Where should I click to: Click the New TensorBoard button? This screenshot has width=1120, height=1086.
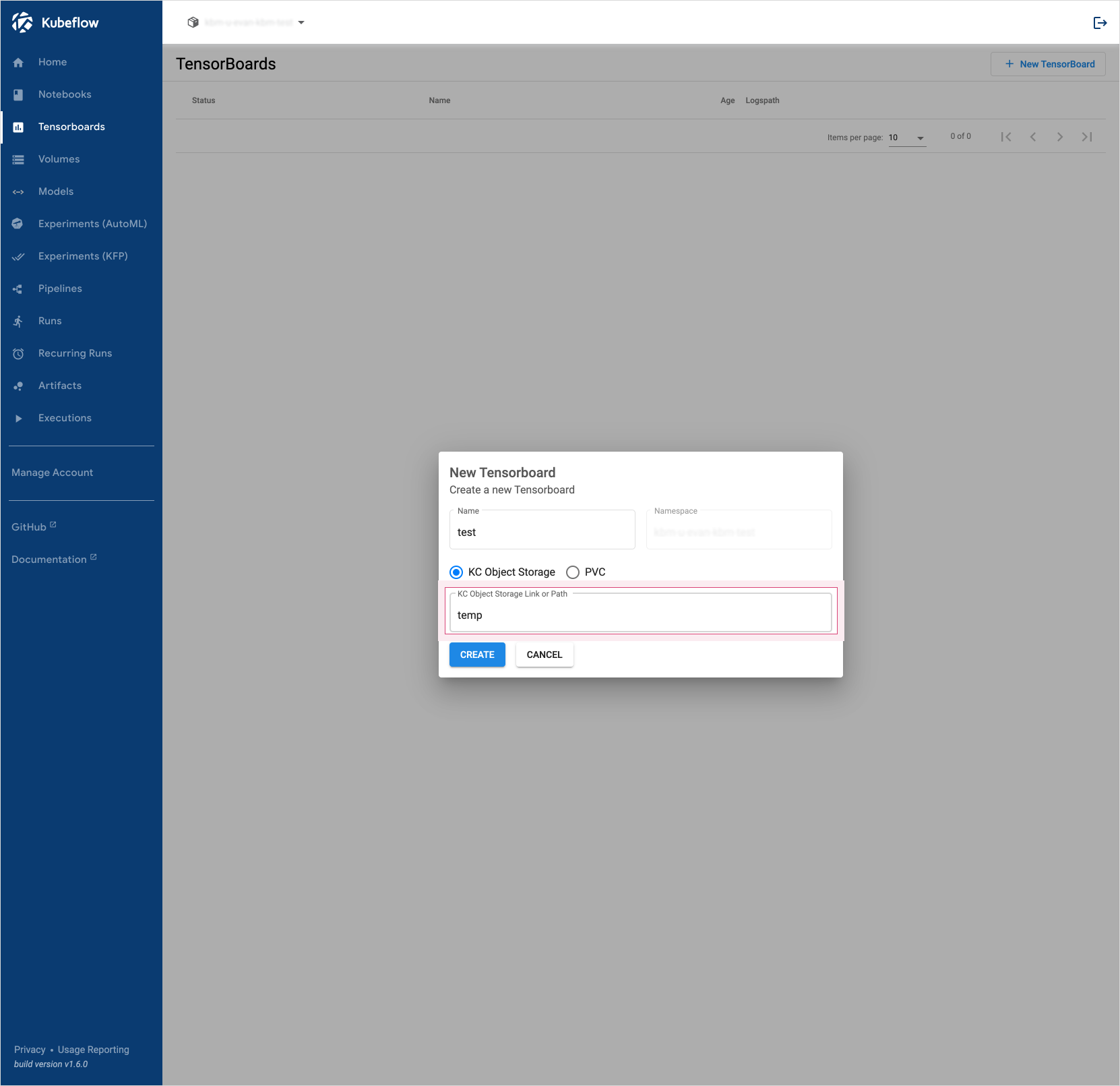[x=1048, y=64]
